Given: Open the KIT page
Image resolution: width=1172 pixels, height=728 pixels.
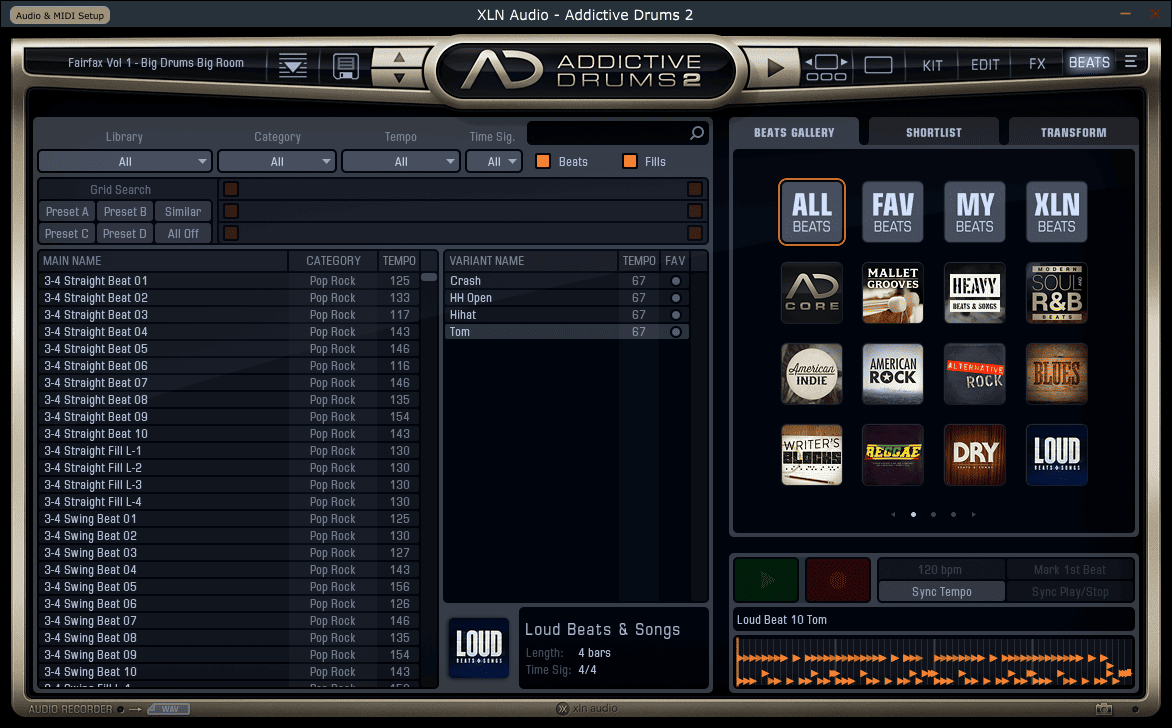Looking at the screenshot, I should coord(932,65).
